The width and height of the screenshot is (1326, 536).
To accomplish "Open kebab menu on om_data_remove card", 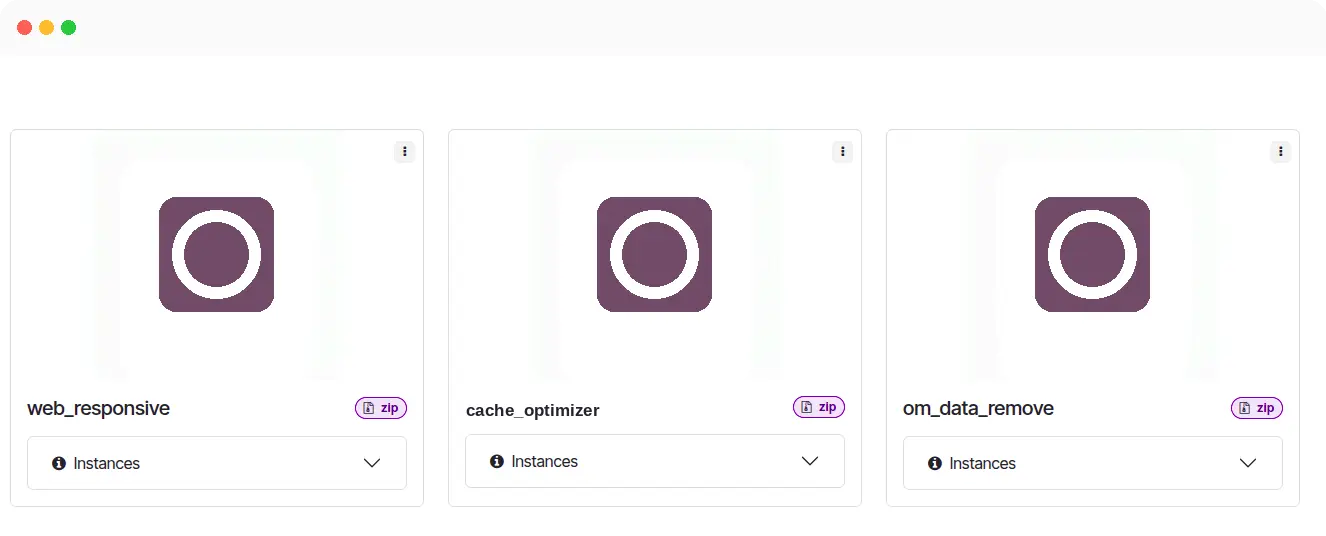I will coord(1281,152).
